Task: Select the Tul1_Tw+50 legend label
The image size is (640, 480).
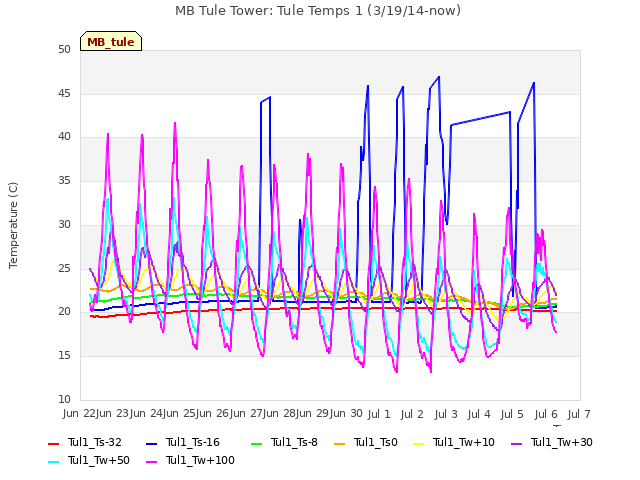Action: (x=99, y=460)
